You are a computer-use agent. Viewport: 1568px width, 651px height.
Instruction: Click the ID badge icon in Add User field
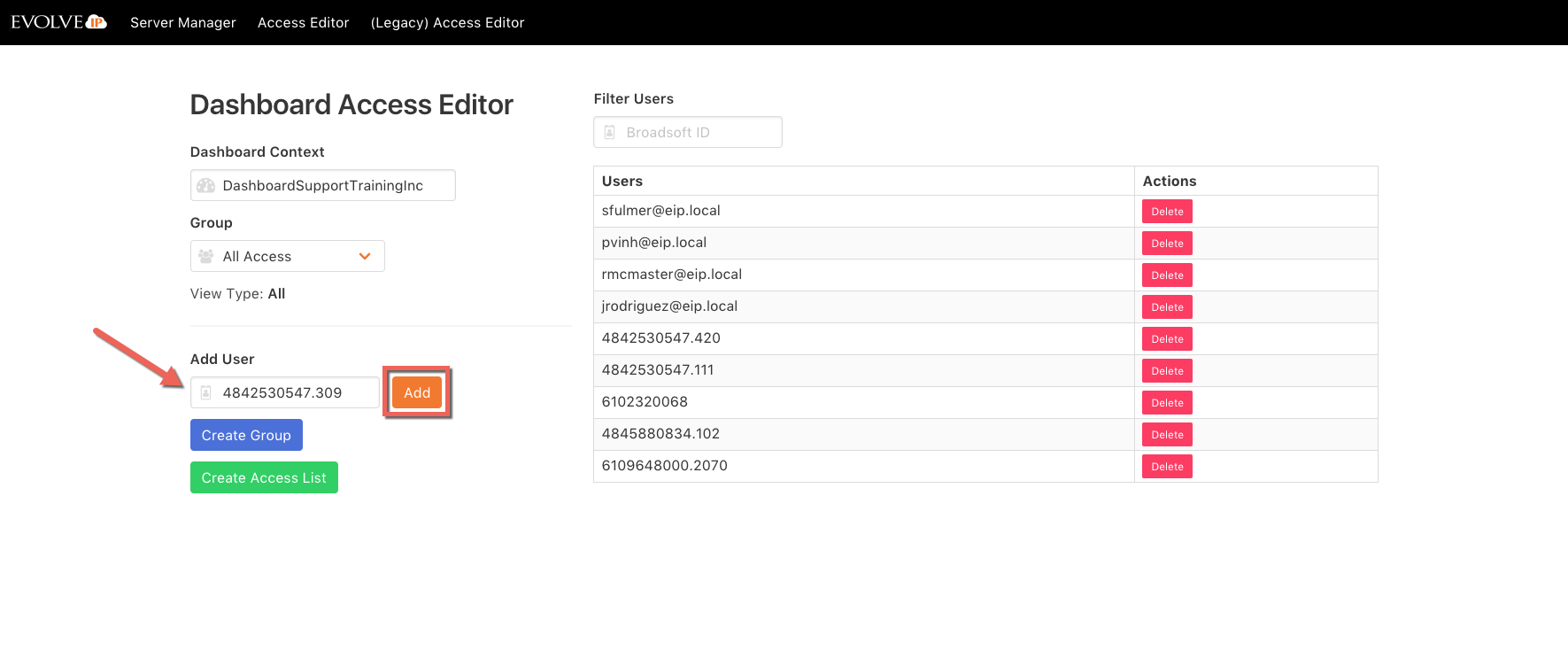(206, 393)
